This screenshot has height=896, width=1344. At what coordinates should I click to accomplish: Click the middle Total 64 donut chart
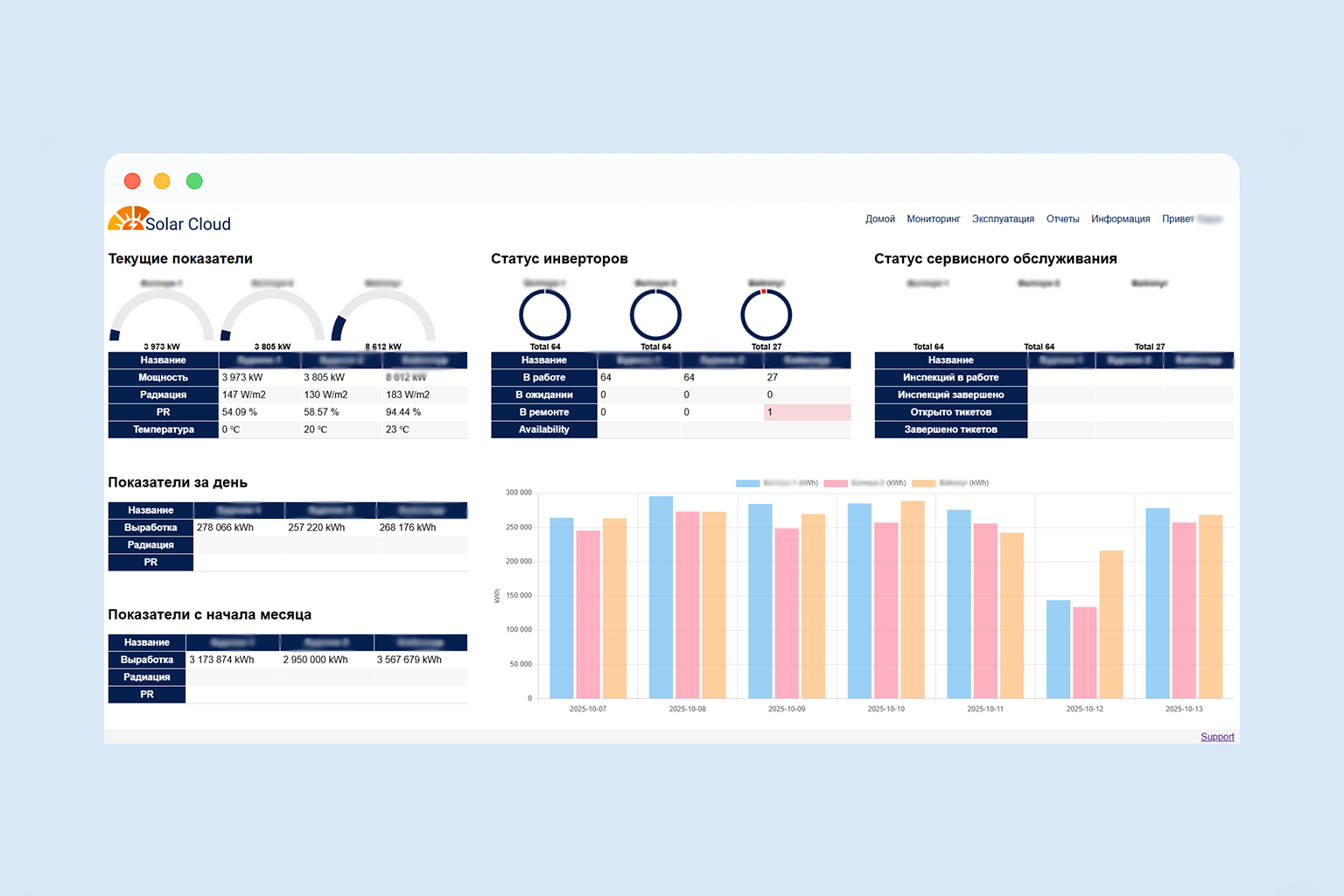[x=655, y=314]
